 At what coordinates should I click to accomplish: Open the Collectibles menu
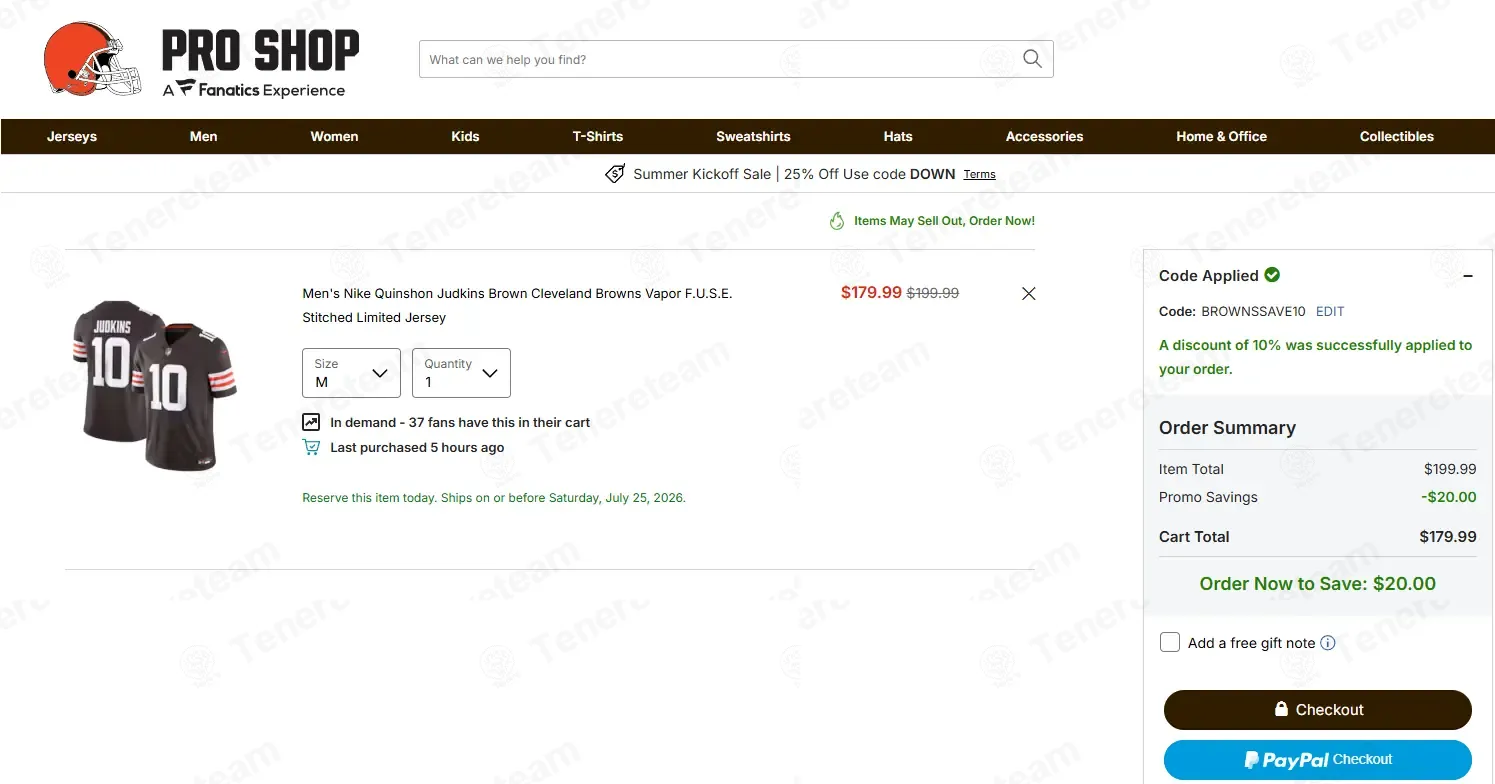[1396, 137]
